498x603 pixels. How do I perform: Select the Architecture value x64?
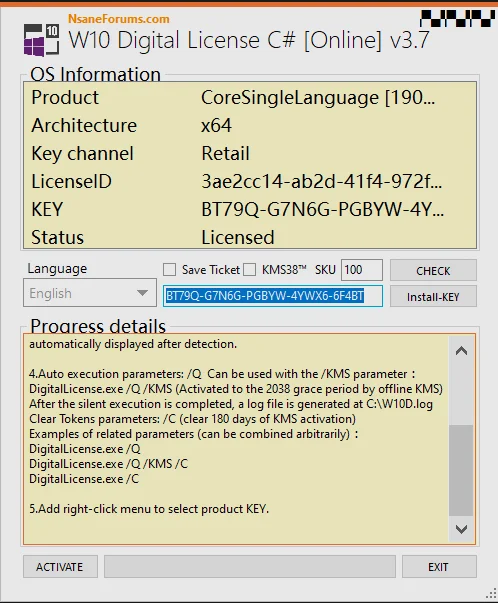click(216, 125)
